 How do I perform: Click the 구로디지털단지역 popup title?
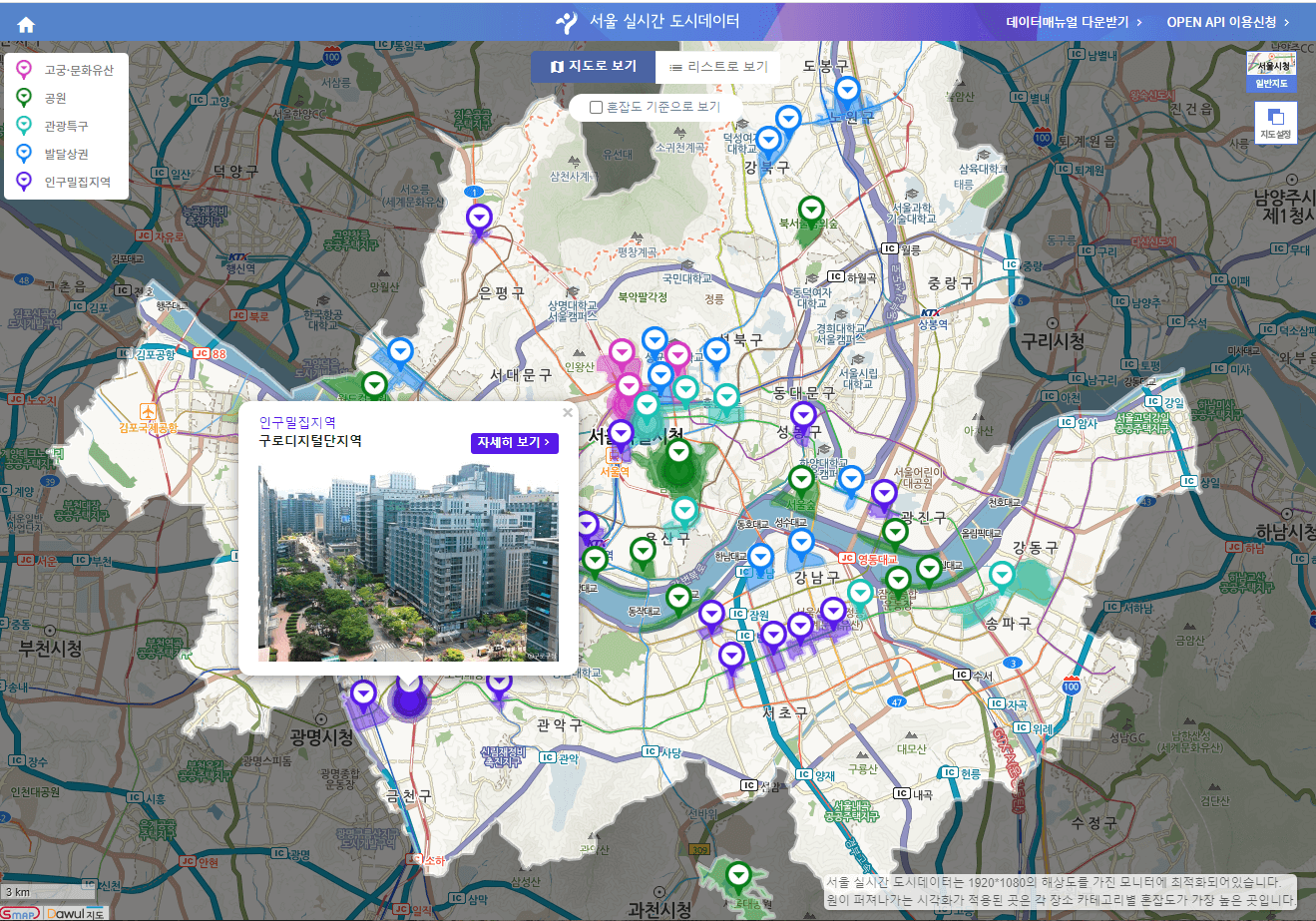[310, 441]
